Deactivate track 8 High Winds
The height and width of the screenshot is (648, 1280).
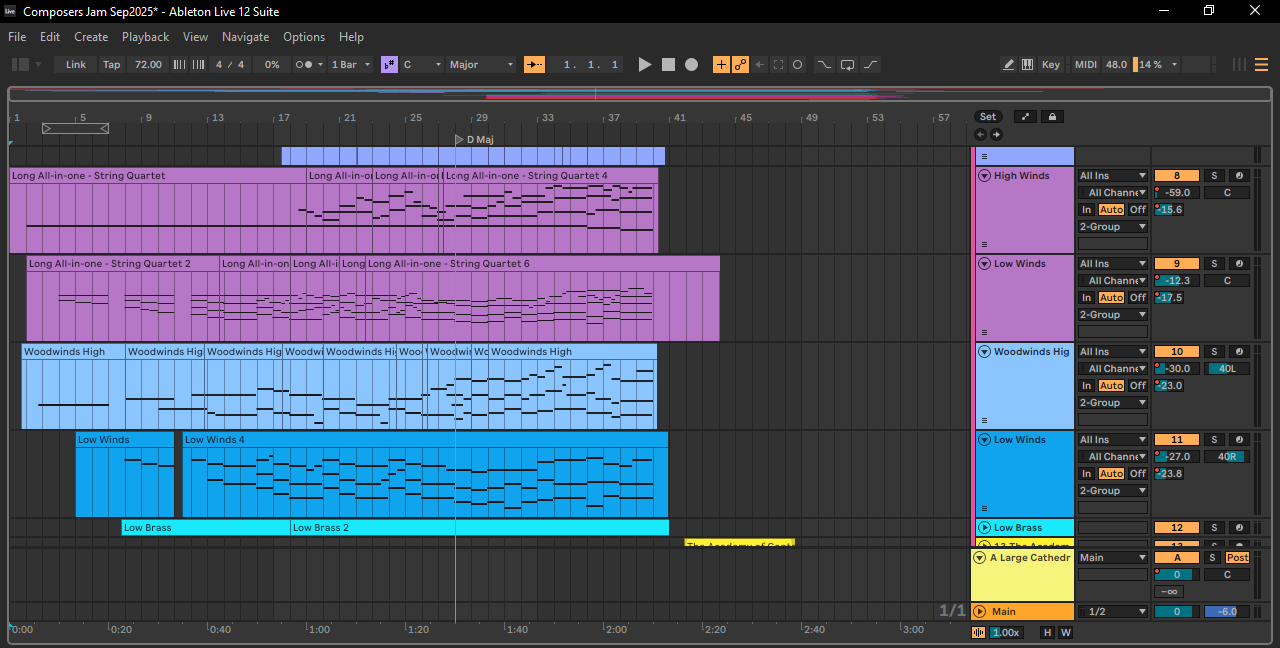[x=1176, y=176]
